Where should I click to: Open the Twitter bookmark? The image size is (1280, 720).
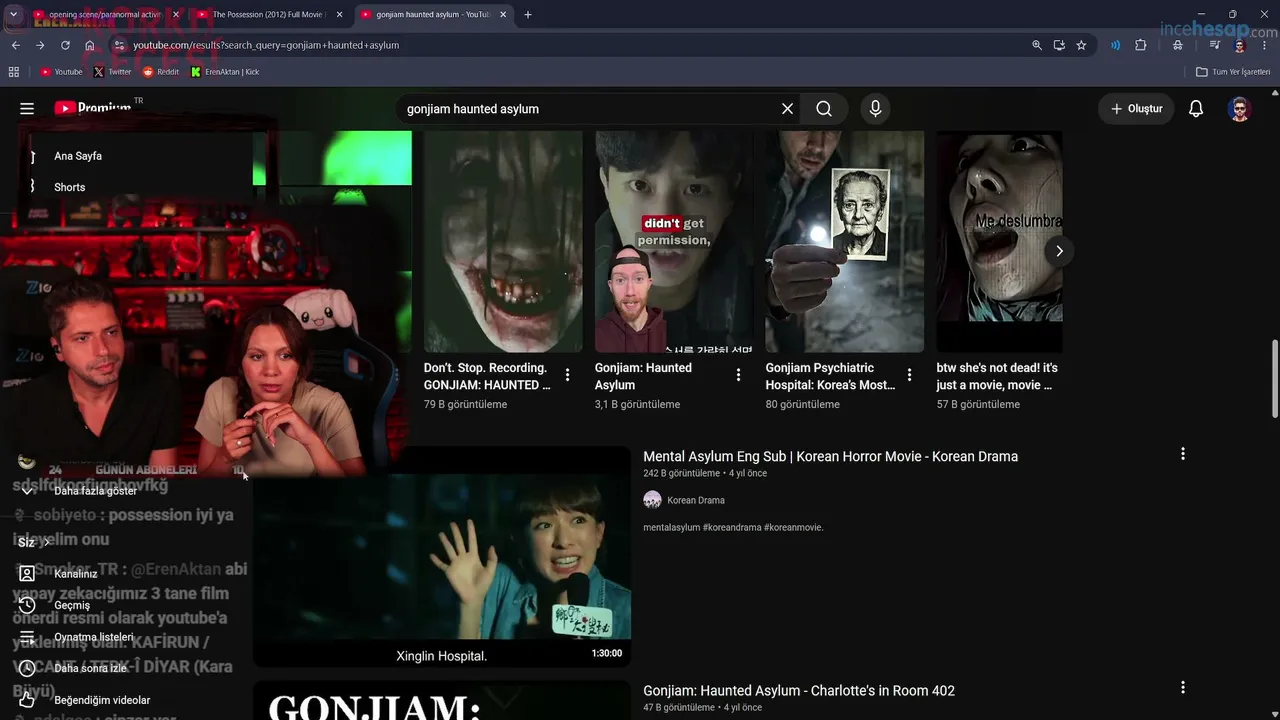[112, 72]
